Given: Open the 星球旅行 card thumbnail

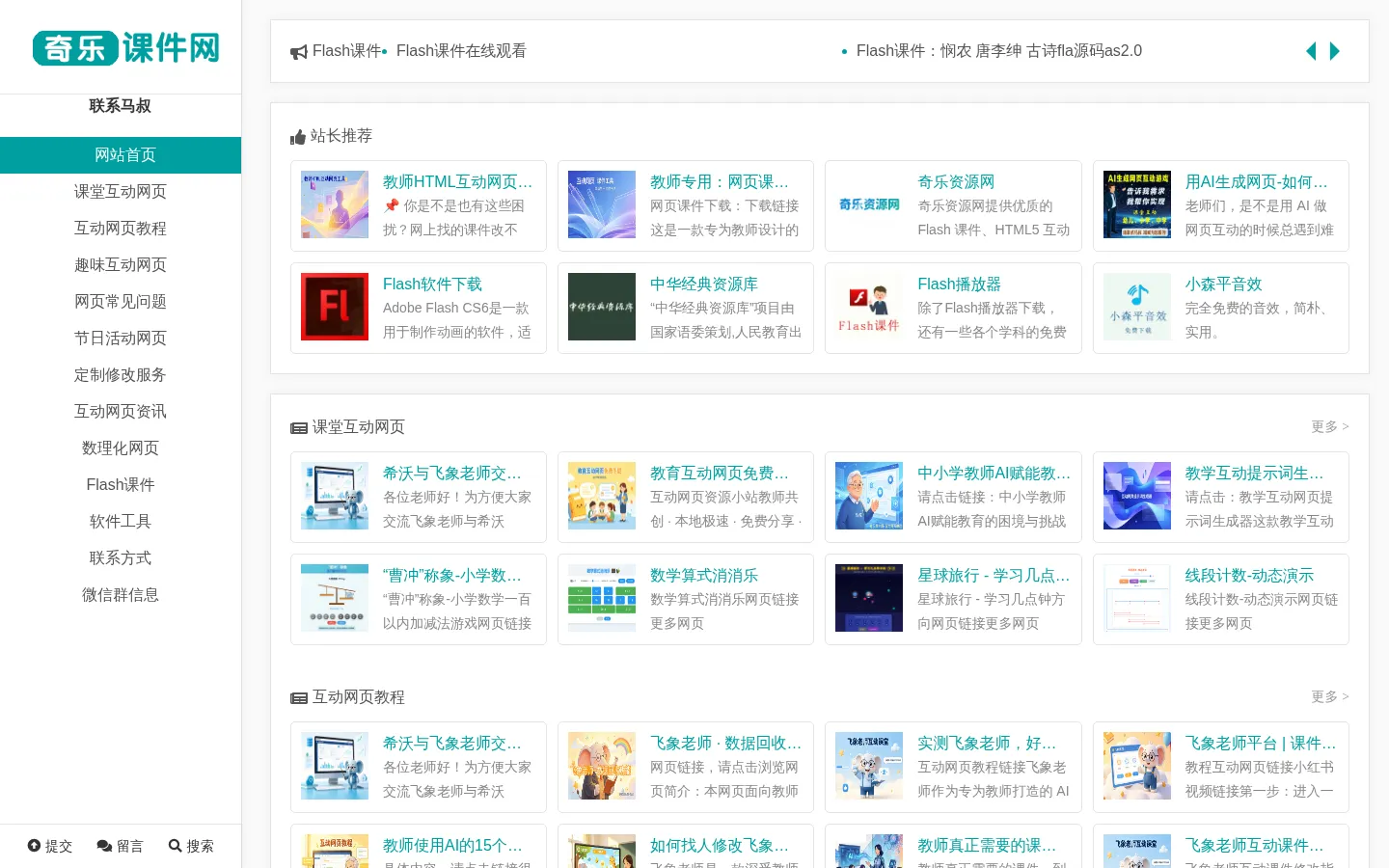Looking at the screenshot, I should click(869, 598).
